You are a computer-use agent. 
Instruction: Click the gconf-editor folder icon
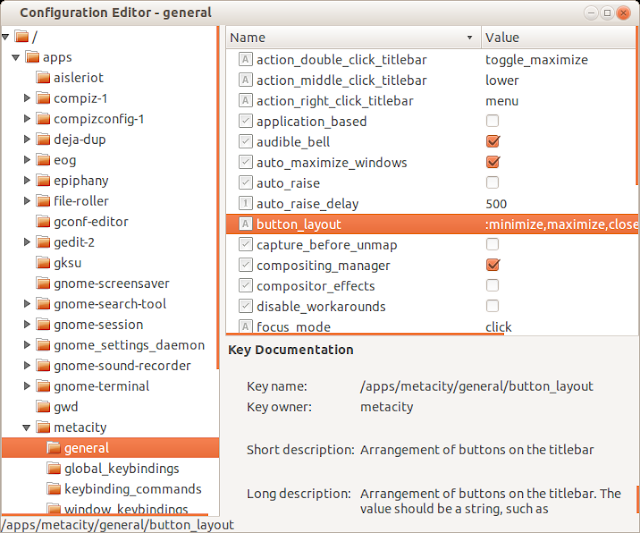pyautogui.click(x=43, y=222)
